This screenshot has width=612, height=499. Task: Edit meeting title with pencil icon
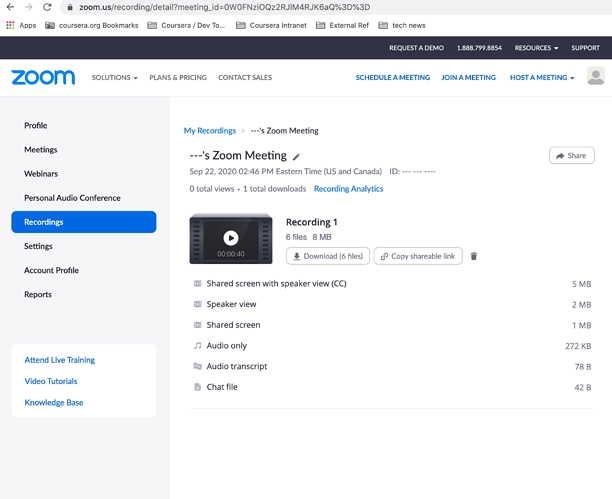[296, 157]
